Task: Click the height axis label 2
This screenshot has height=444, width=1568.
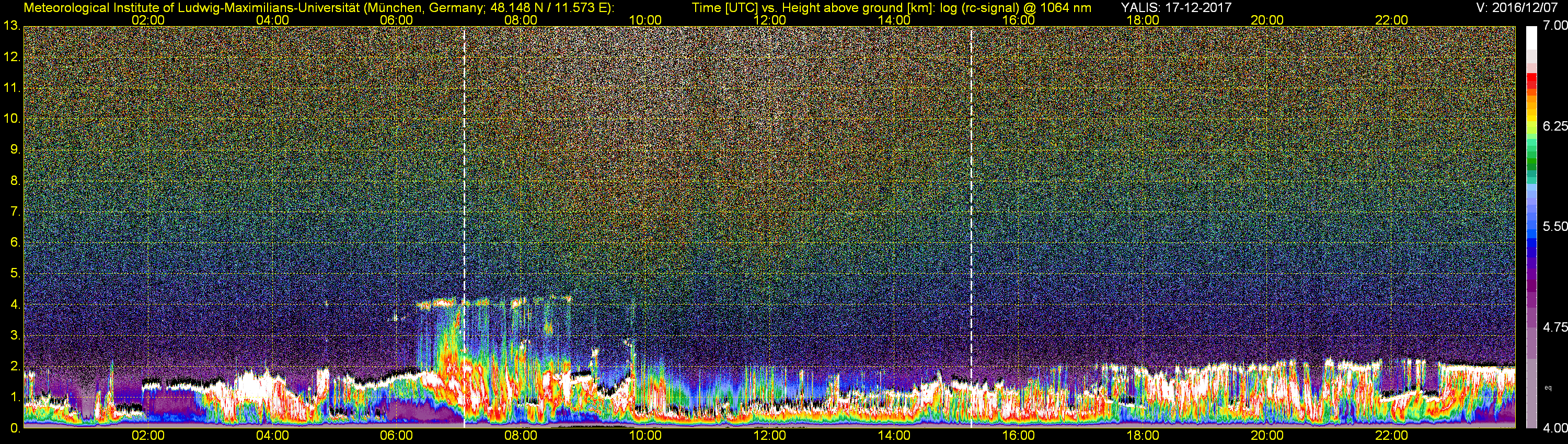Action: pyautogui.click(x=14, y=366)
